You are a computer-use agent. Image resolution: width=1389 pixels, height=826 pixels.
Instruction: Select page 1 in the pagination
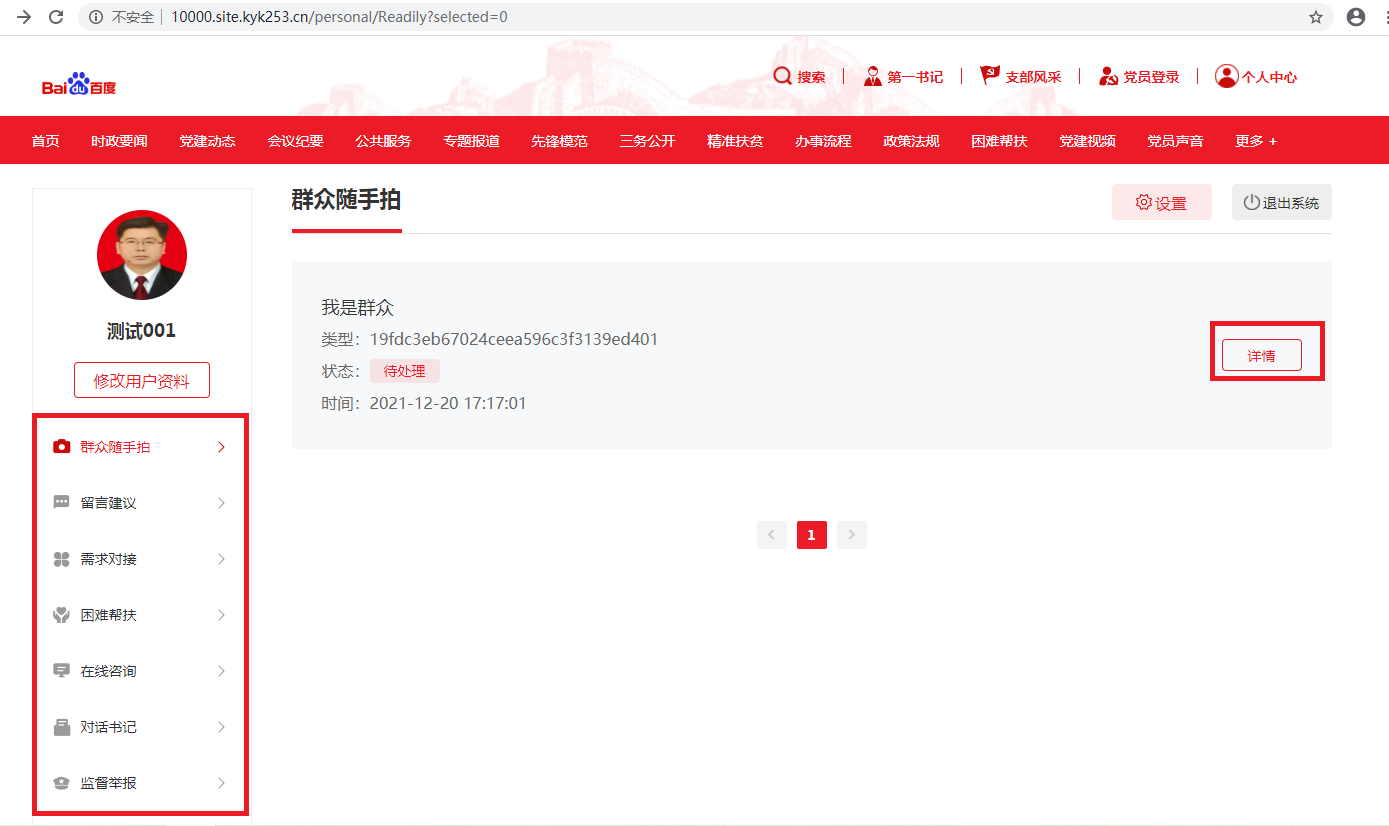811,535
